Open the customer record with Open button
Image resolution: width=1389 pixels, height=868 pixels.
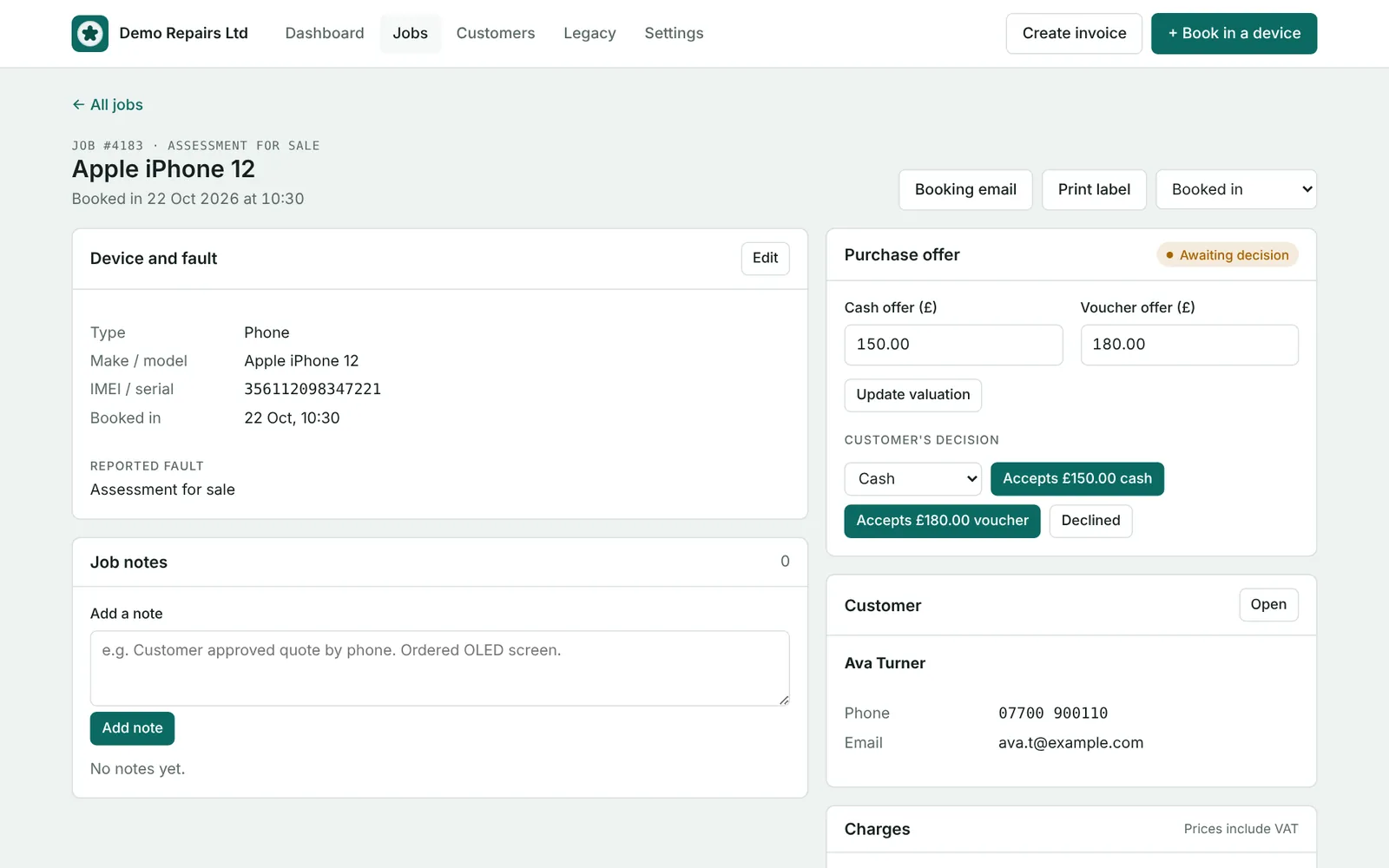click(x=1268, y=605)
